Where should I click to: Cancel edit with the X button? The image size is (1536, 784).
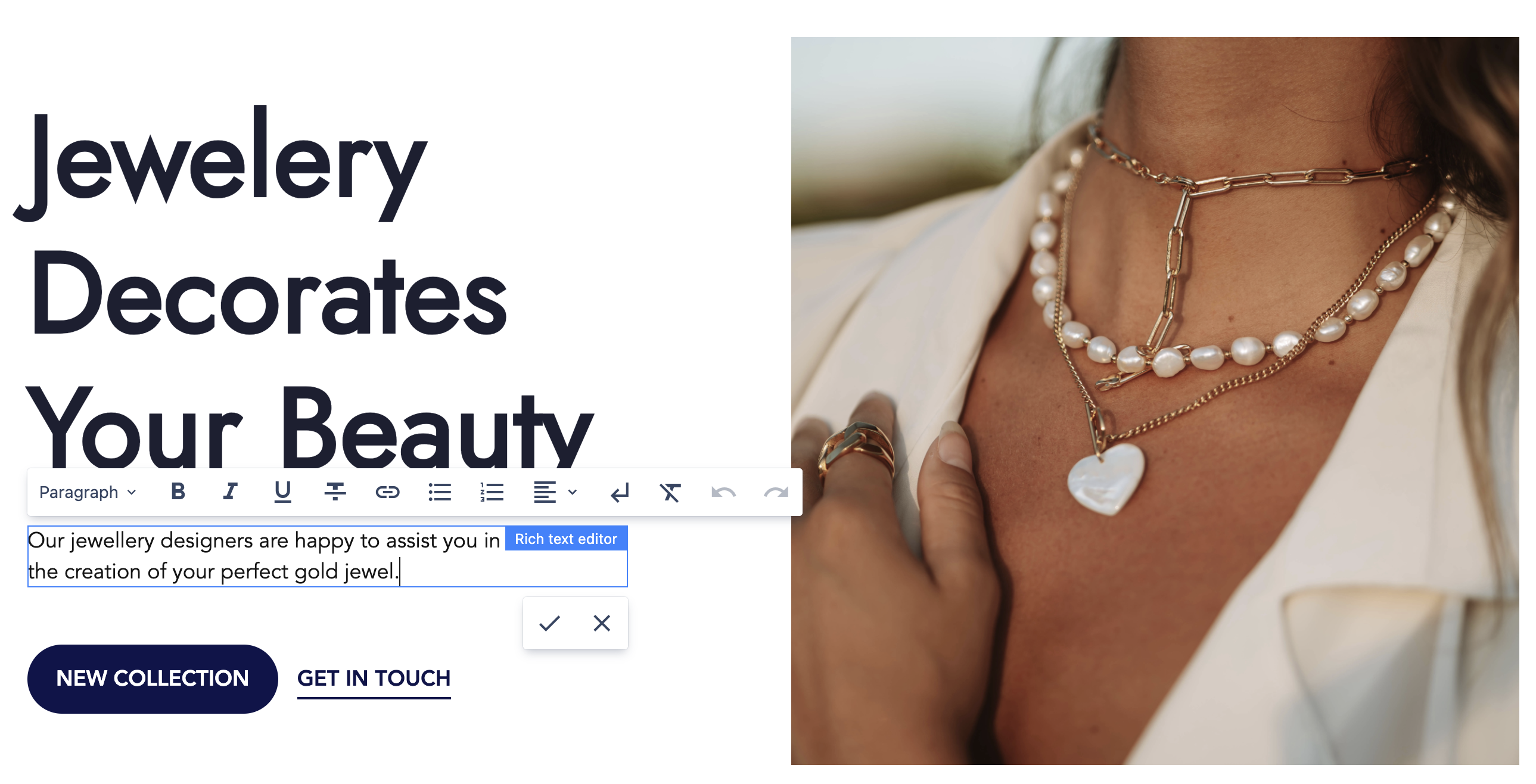pos(601,623)
